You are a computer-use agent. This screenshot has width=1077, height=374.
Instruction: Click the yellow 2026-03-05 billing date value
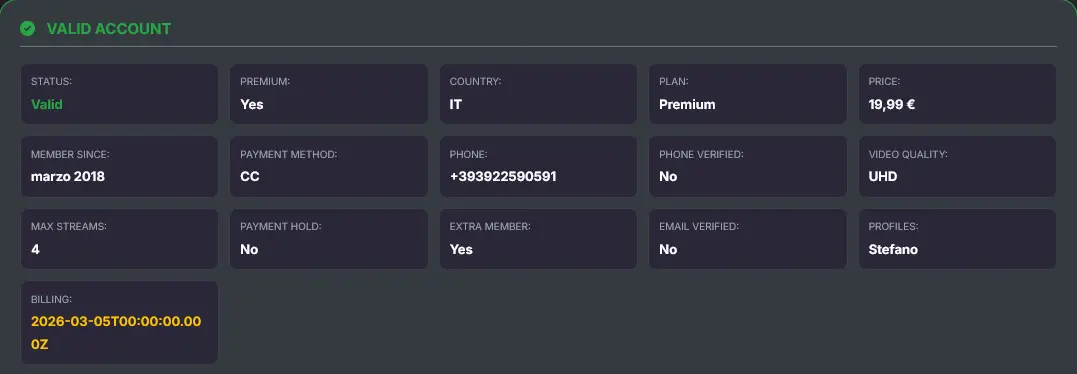point(116,333)
